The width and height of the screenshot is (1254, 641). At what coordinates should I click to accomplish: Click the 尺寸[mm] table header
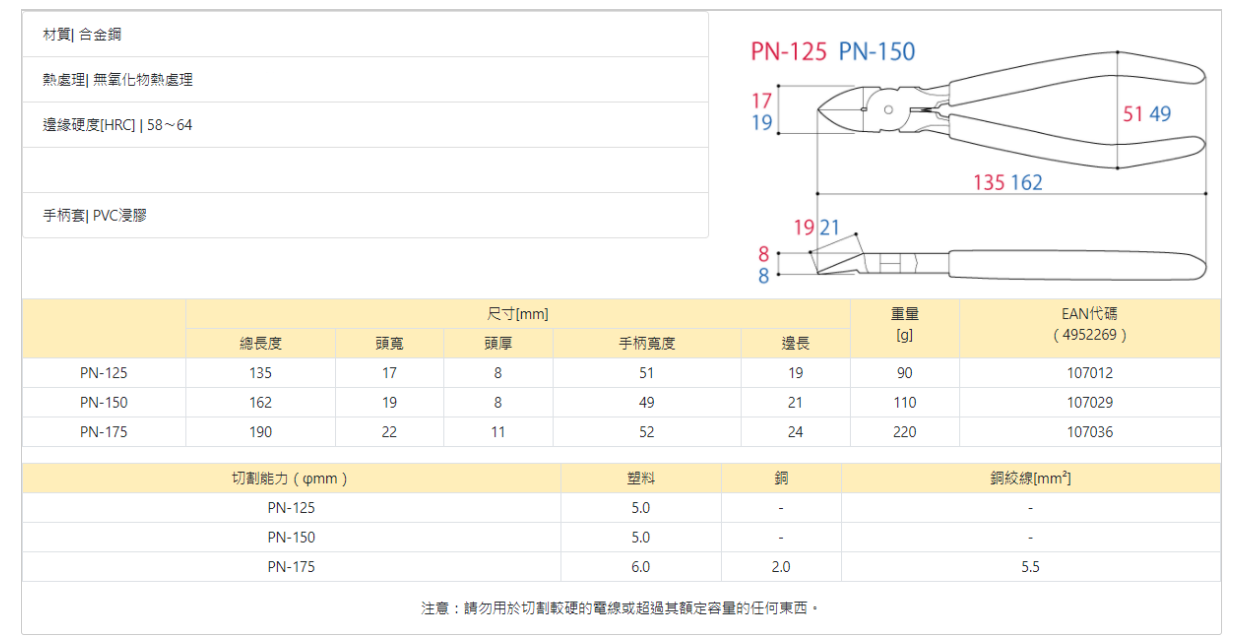coord(517,314)
